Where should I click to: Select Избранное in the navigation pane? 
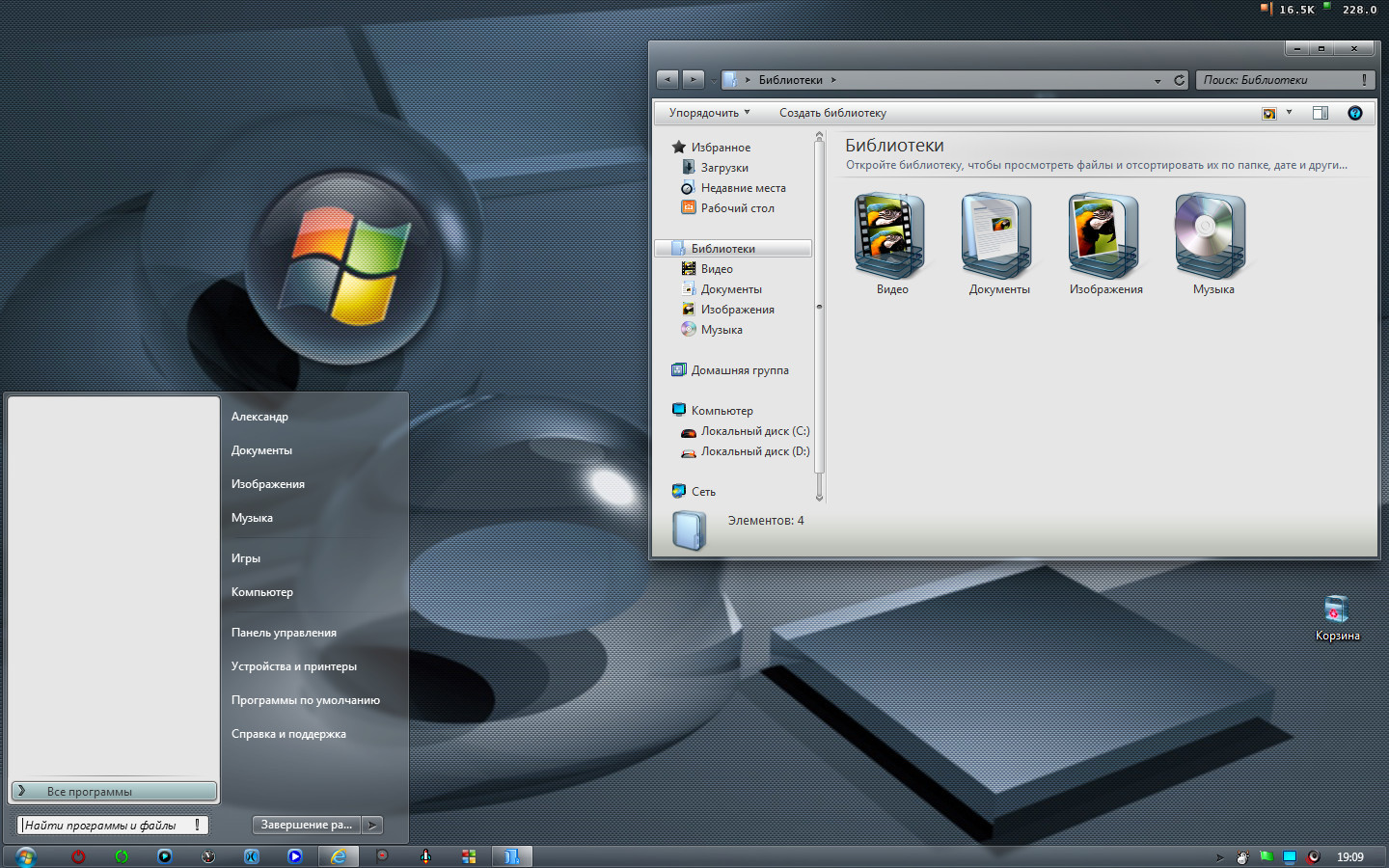711,148
